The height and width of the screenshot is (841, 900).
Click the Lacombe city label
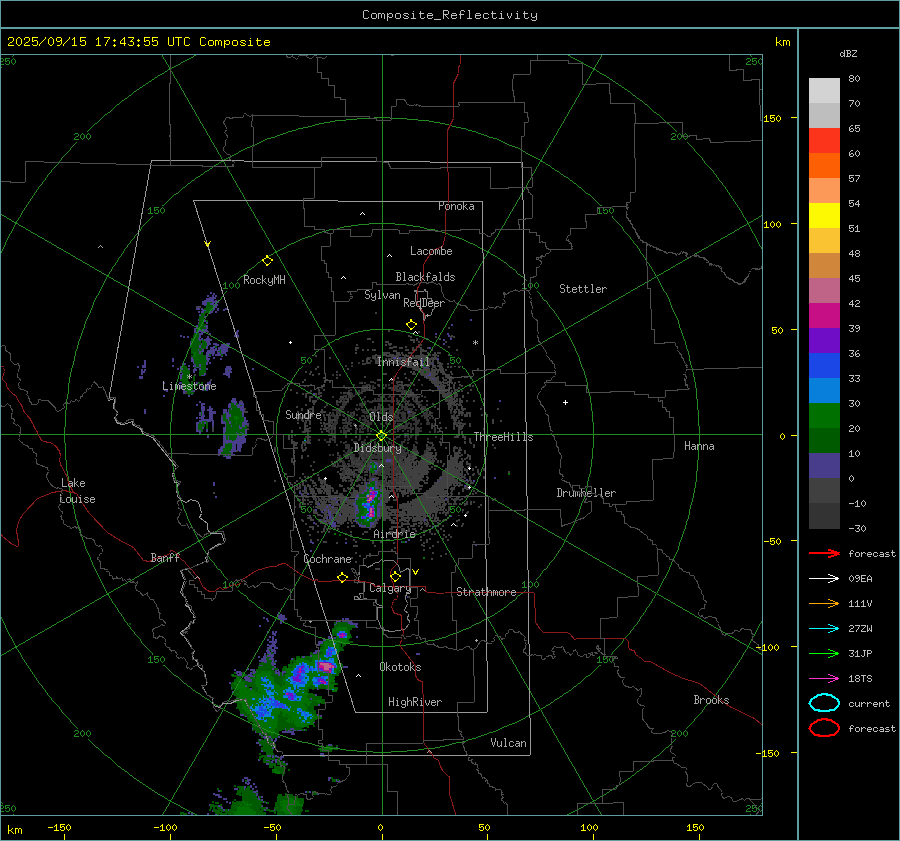(x=431, y=251)
